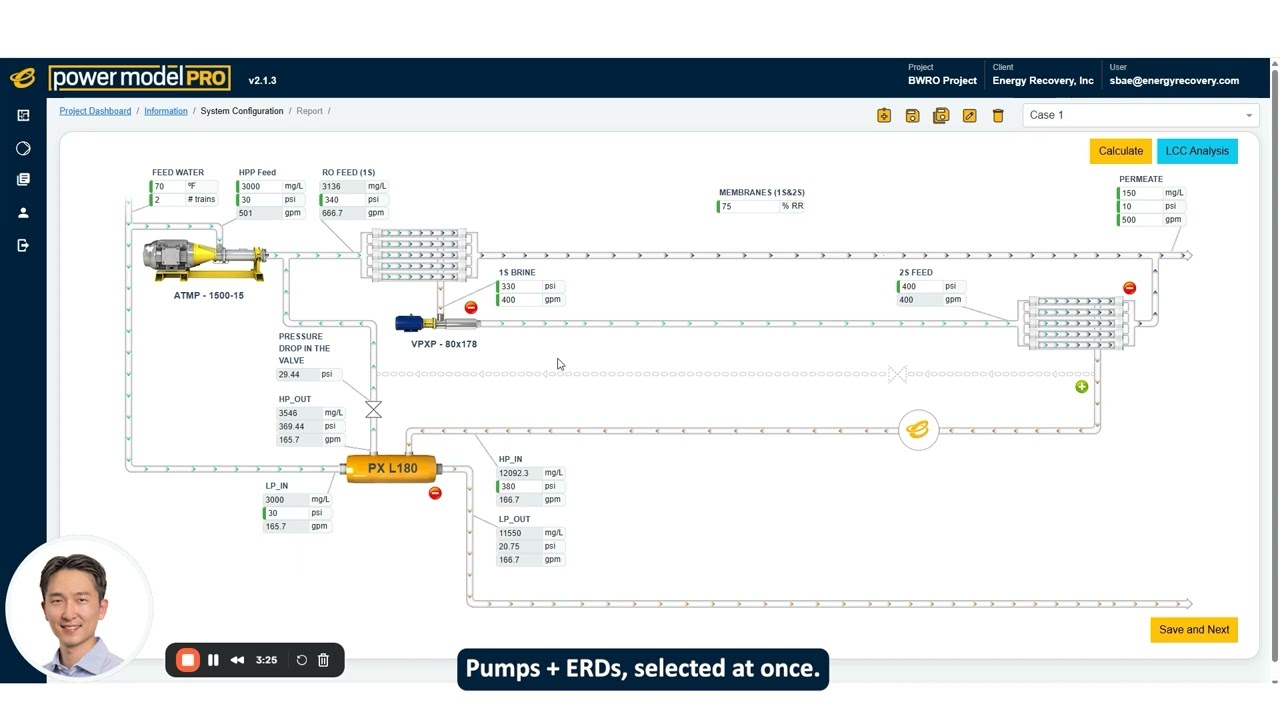The image size is (1280, 720).
Task: Click the logout icon in sidebar
Action: (23, 245)
